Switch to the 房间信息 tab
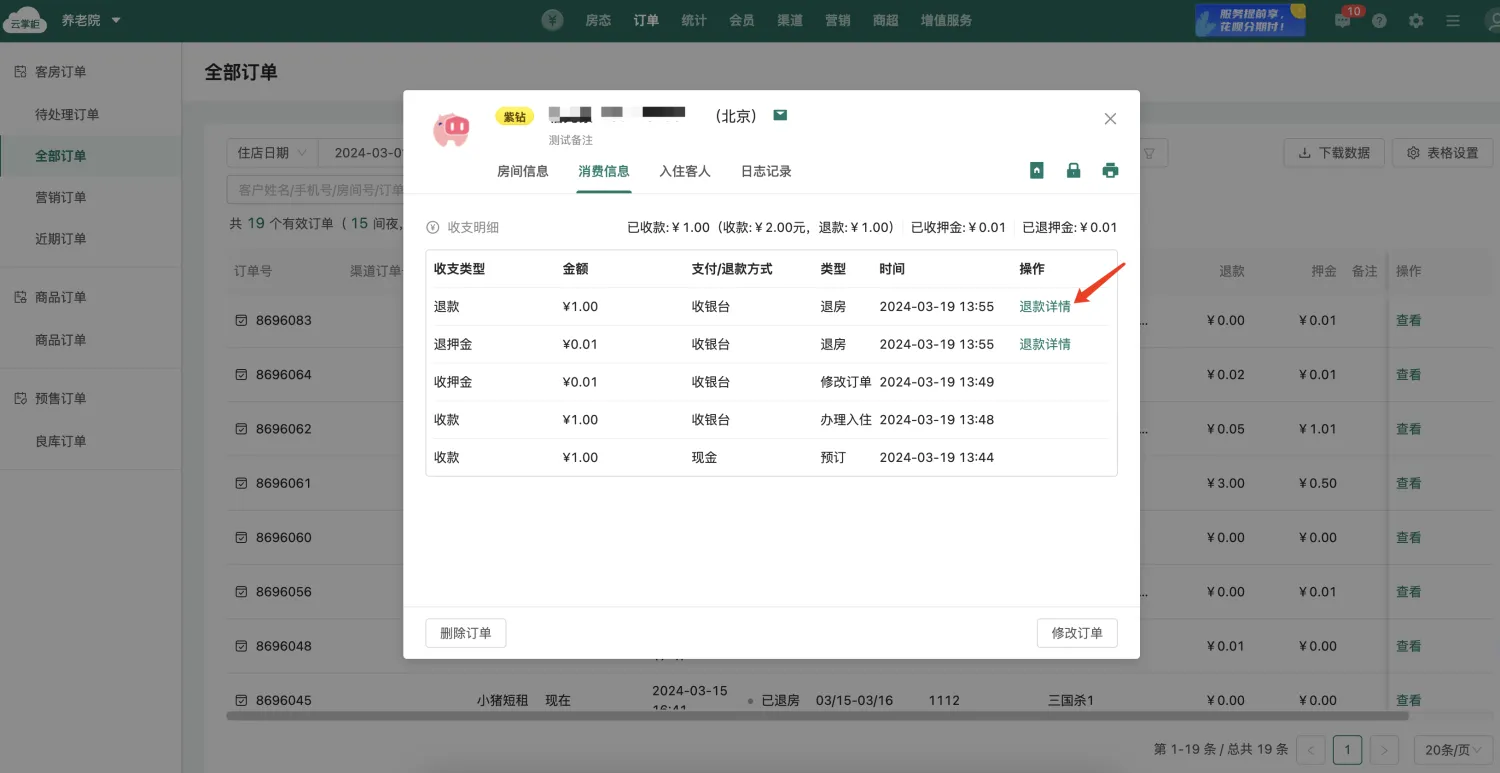 pyautogui.click(x=523, y=171)
